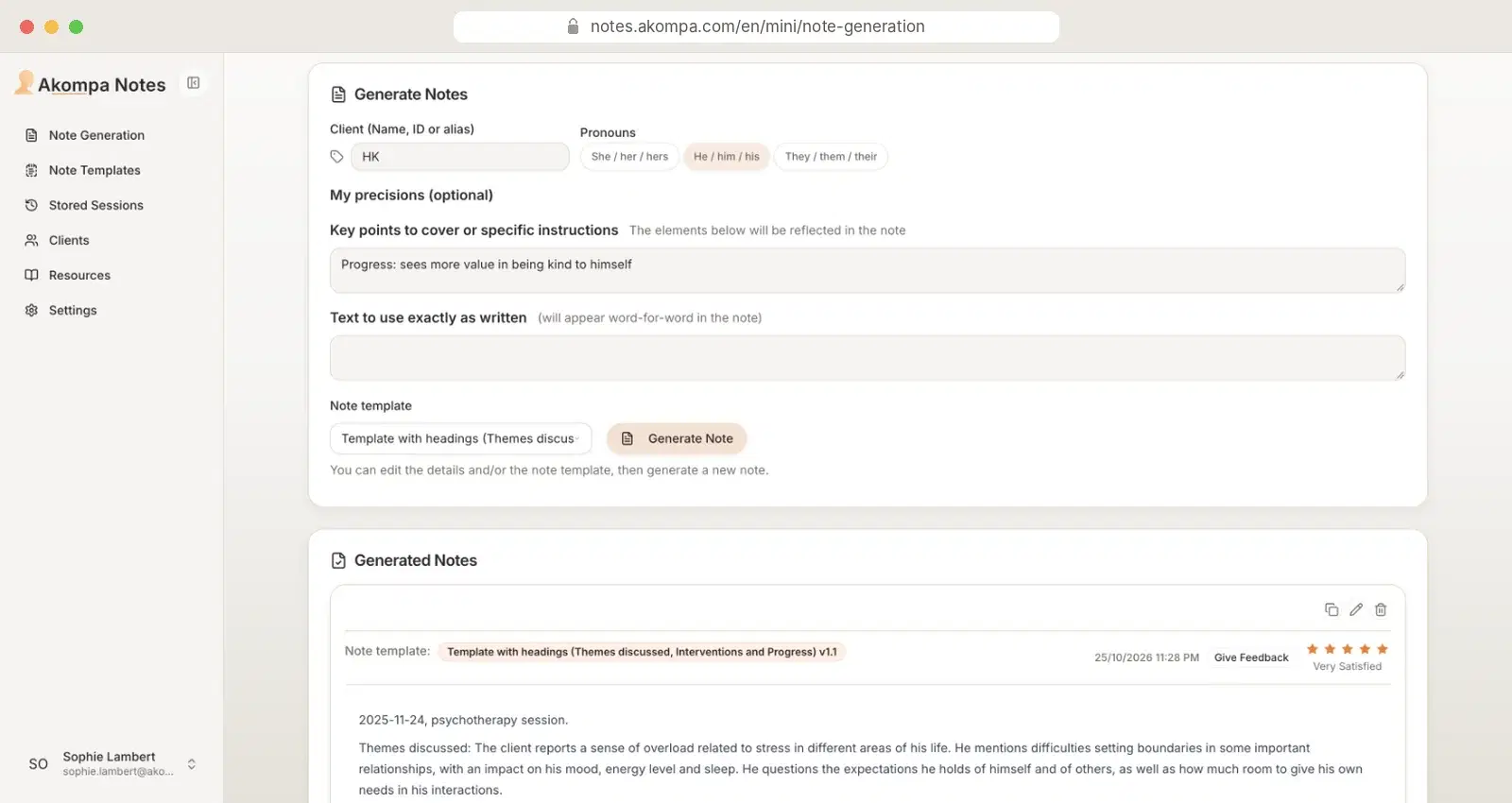This screenshot has height=803, width=1512.
Task: Click the My precisions (optional) heading
Action: coord(411,195)
